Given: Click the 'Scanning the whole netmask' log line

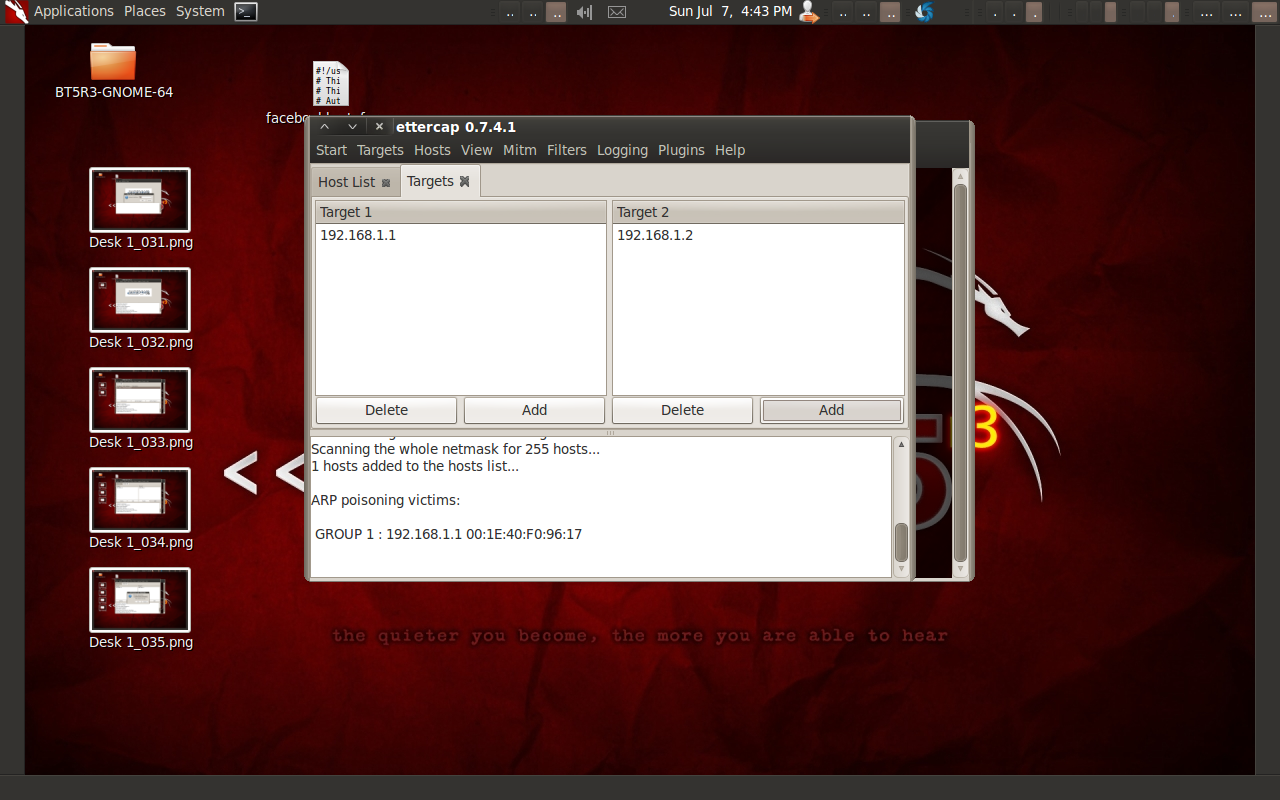Looking at the screenshot, I should [455, 449].
